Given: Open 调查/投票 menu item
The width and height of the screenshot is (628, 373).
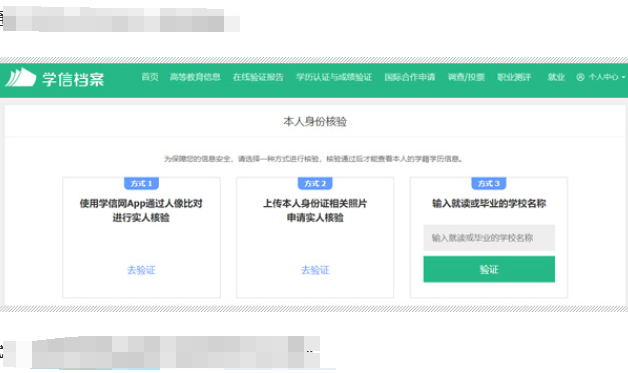Looking at the screenshot, I should tap(466, 77).
